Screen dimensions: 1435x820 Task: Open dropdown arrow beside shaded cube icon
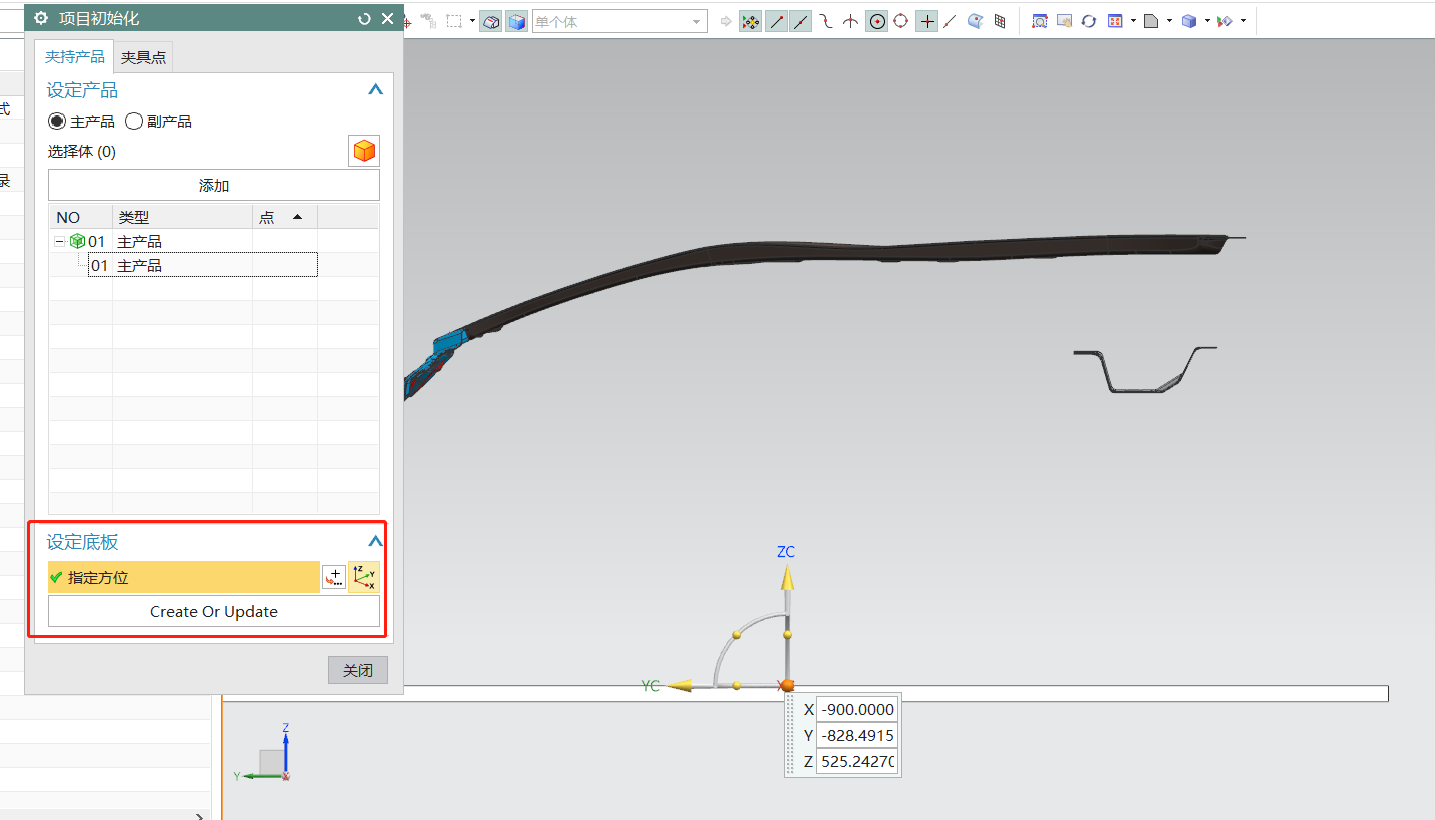pos(1207,21)
